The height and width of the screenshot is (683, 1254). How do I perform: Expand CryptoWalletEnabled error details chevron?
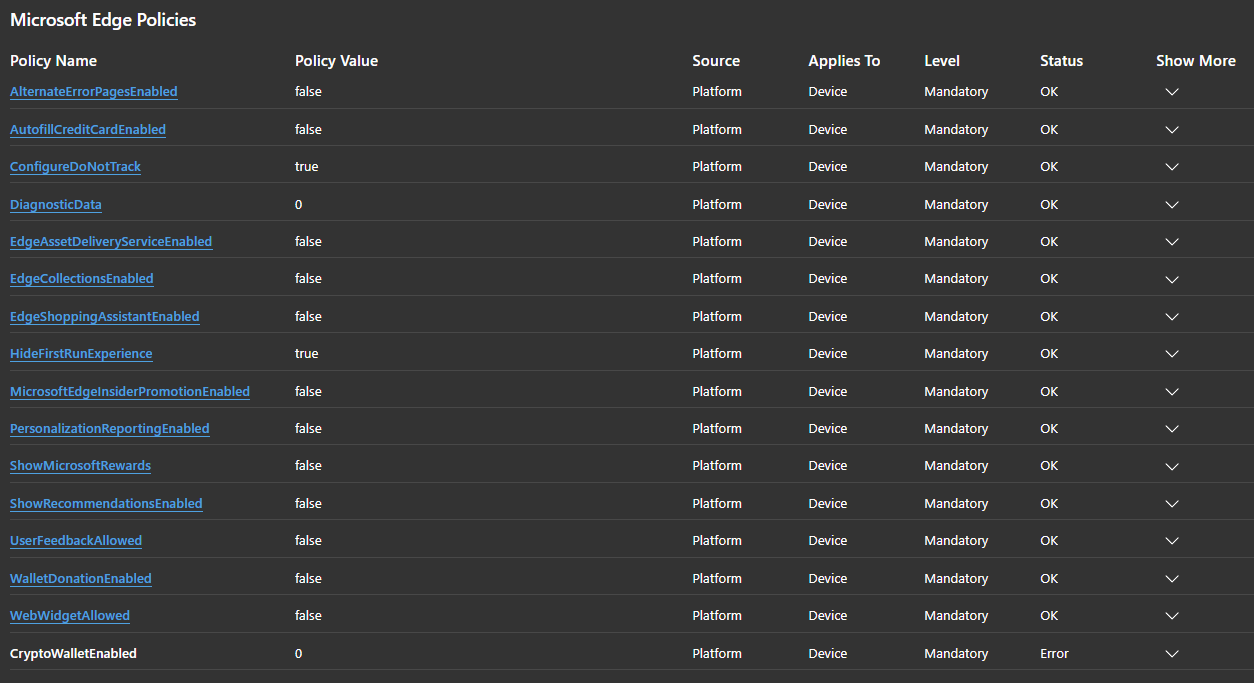click(x=1172, y=654)
